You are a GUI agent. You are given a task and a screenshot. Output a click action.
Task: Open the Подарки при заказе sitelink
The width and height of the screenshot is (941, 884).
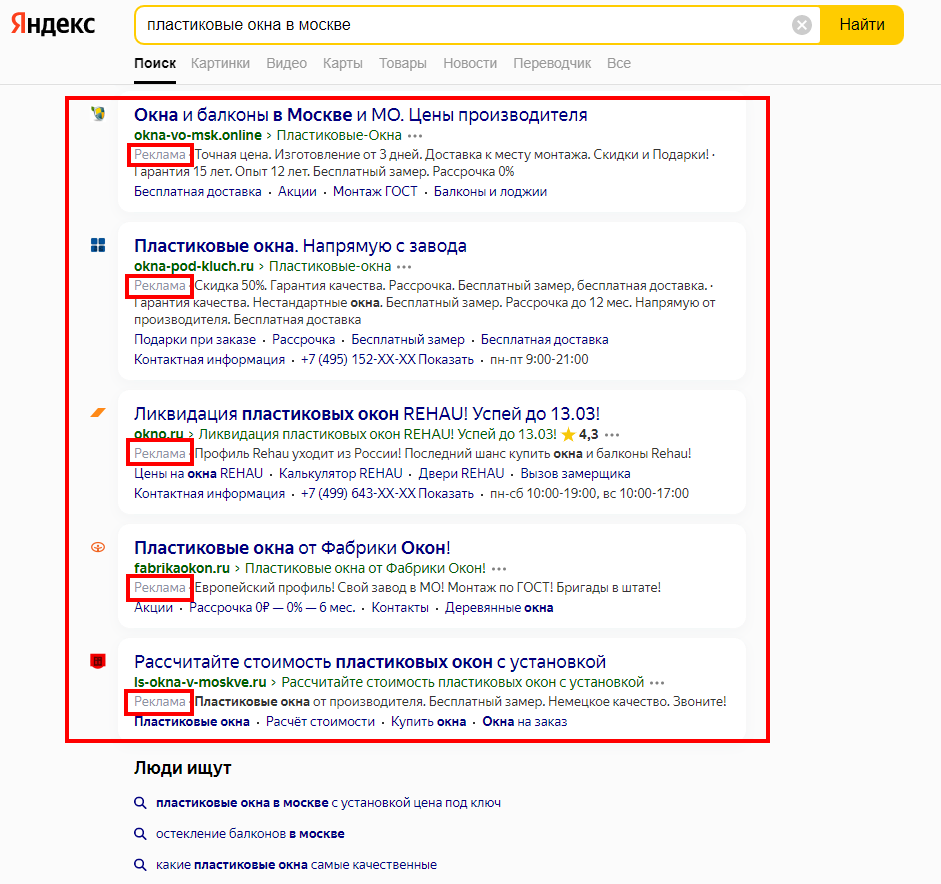point(194,339)
